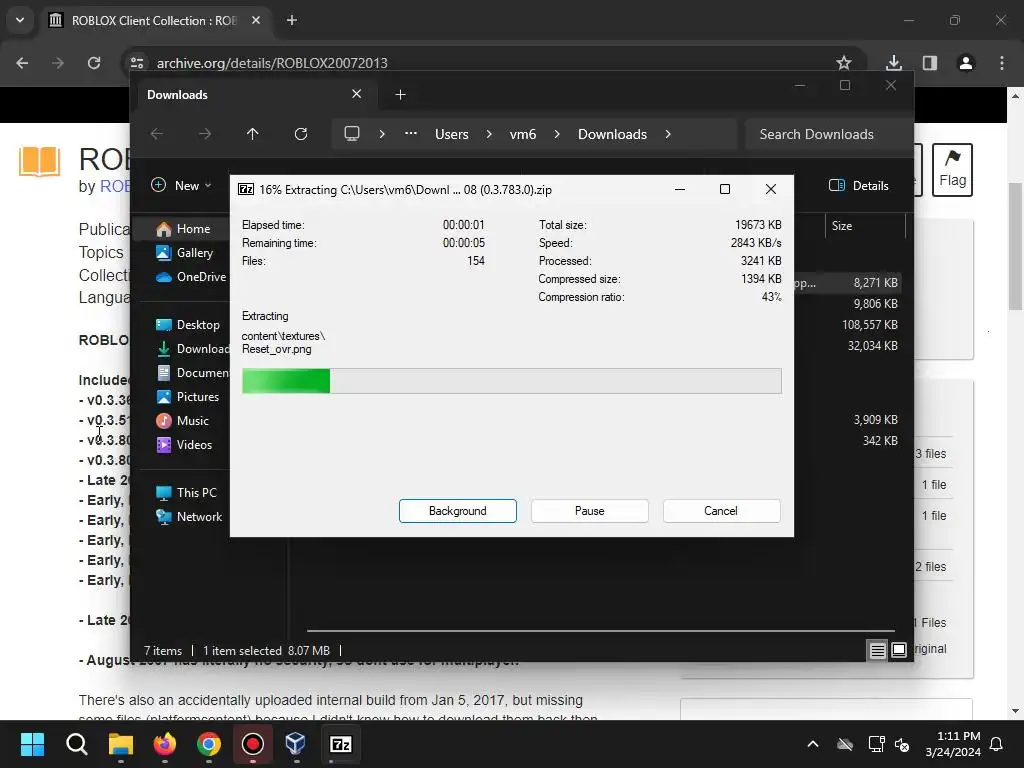The image size is (1024, 768).
Task: Expand chevron after Downloads in breadcrumb
Action: point(668,134)
